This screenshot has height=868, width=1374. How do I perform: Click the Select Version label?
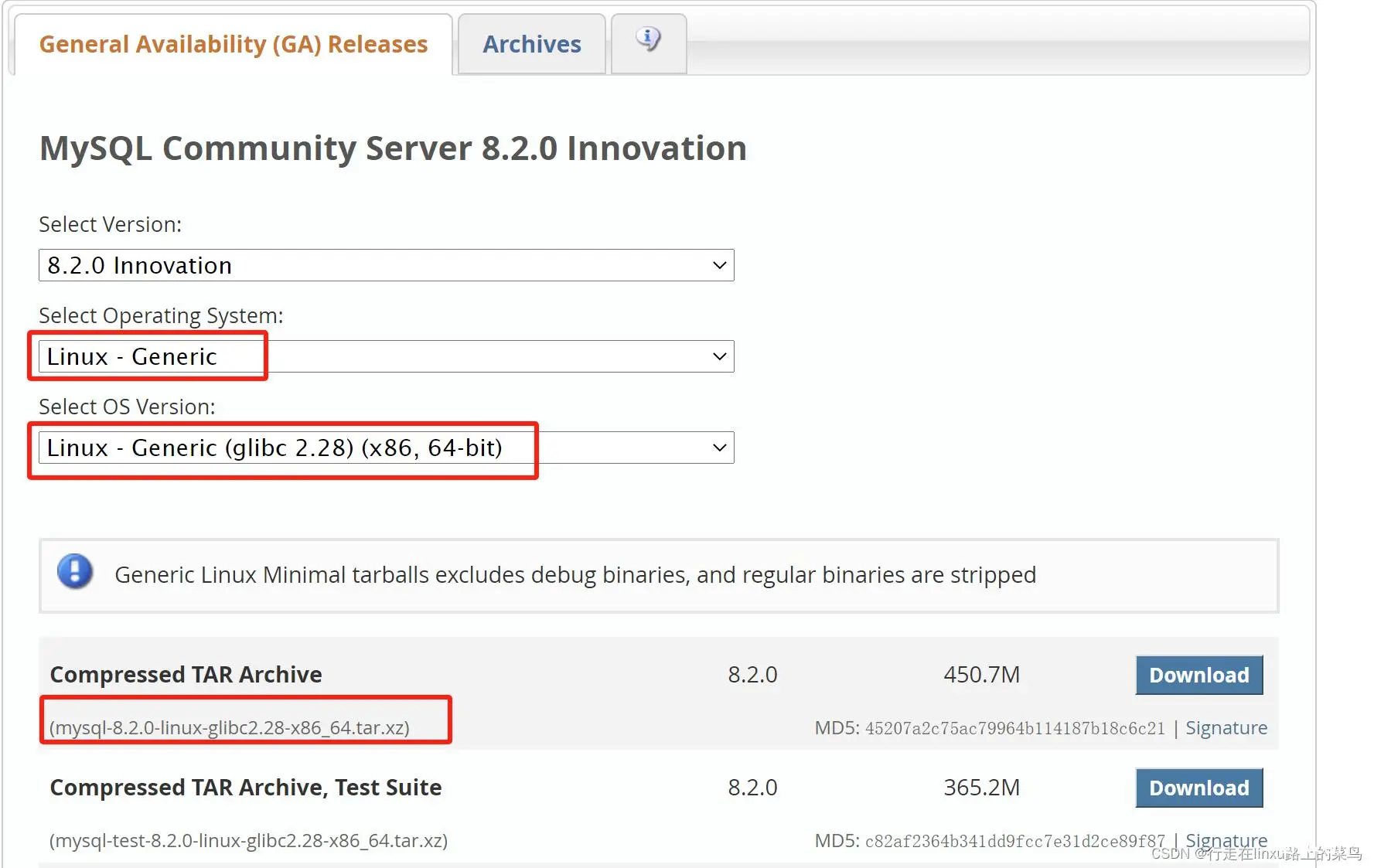111,224
